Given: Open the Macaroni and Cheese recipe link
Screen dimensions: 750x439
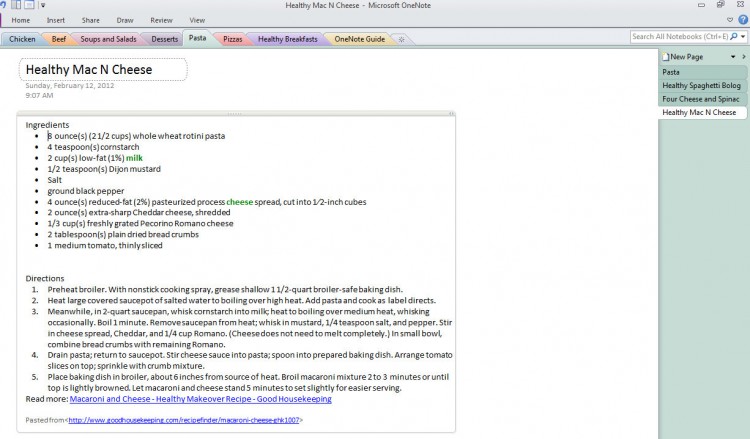Looking at the screenshot, I should pyautogui.click(x=200, y=399).
